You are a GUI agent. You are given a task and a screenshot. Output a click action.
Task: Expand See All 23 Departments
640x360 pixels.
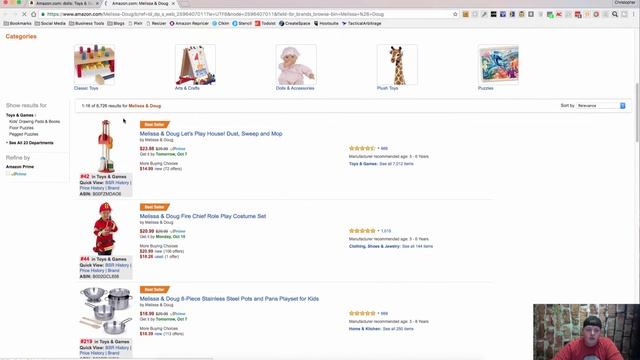coord(31,143)
